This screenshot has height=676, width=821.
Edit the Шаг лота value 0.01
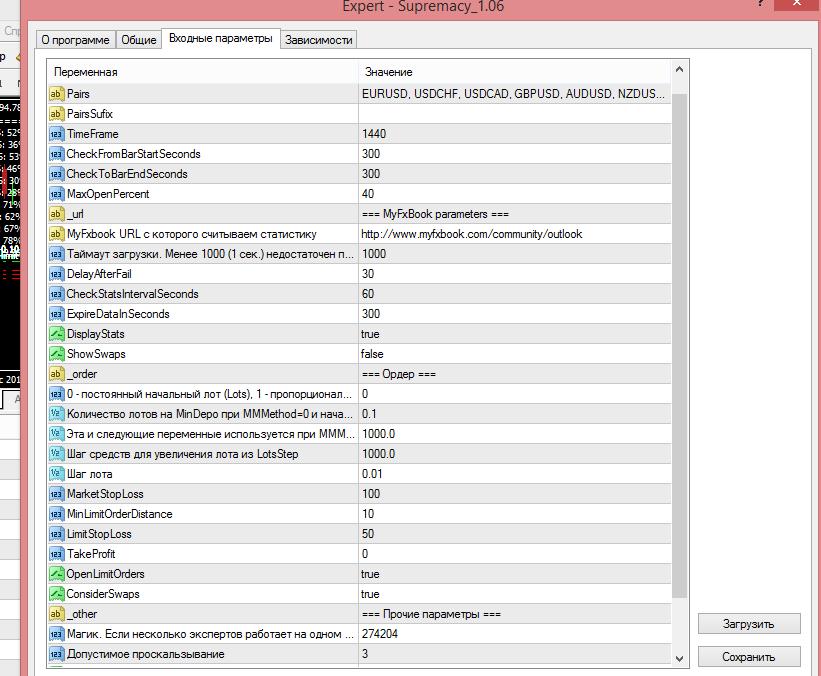tap(515, 474)
